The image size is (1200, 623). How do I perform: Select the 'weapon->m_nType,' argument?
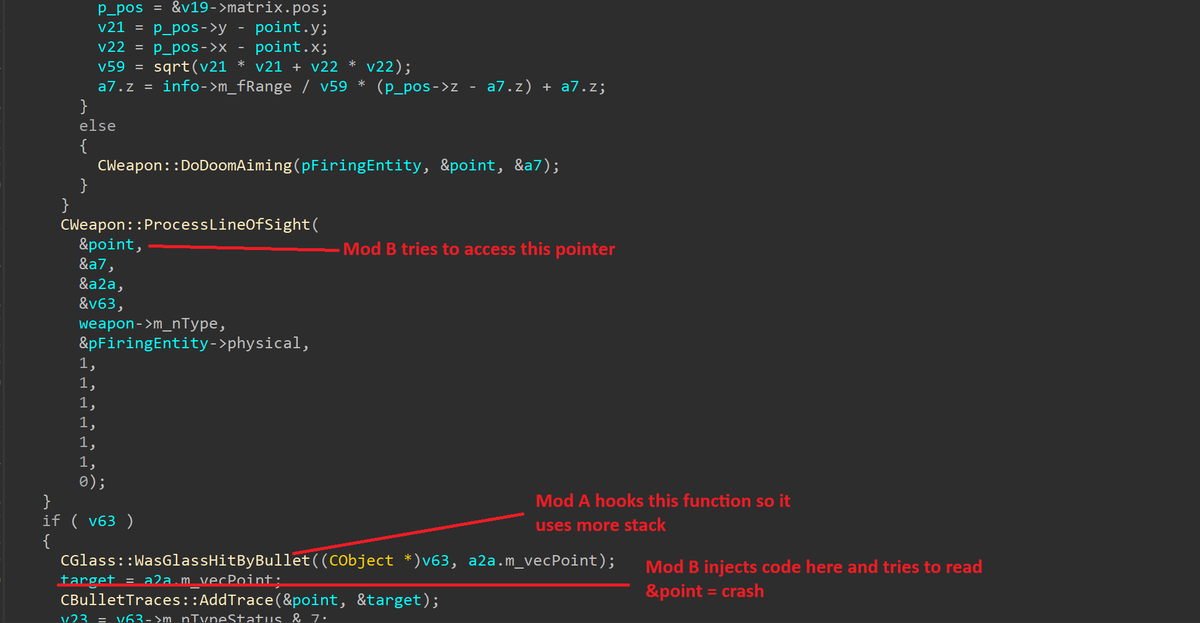point(153,324)
